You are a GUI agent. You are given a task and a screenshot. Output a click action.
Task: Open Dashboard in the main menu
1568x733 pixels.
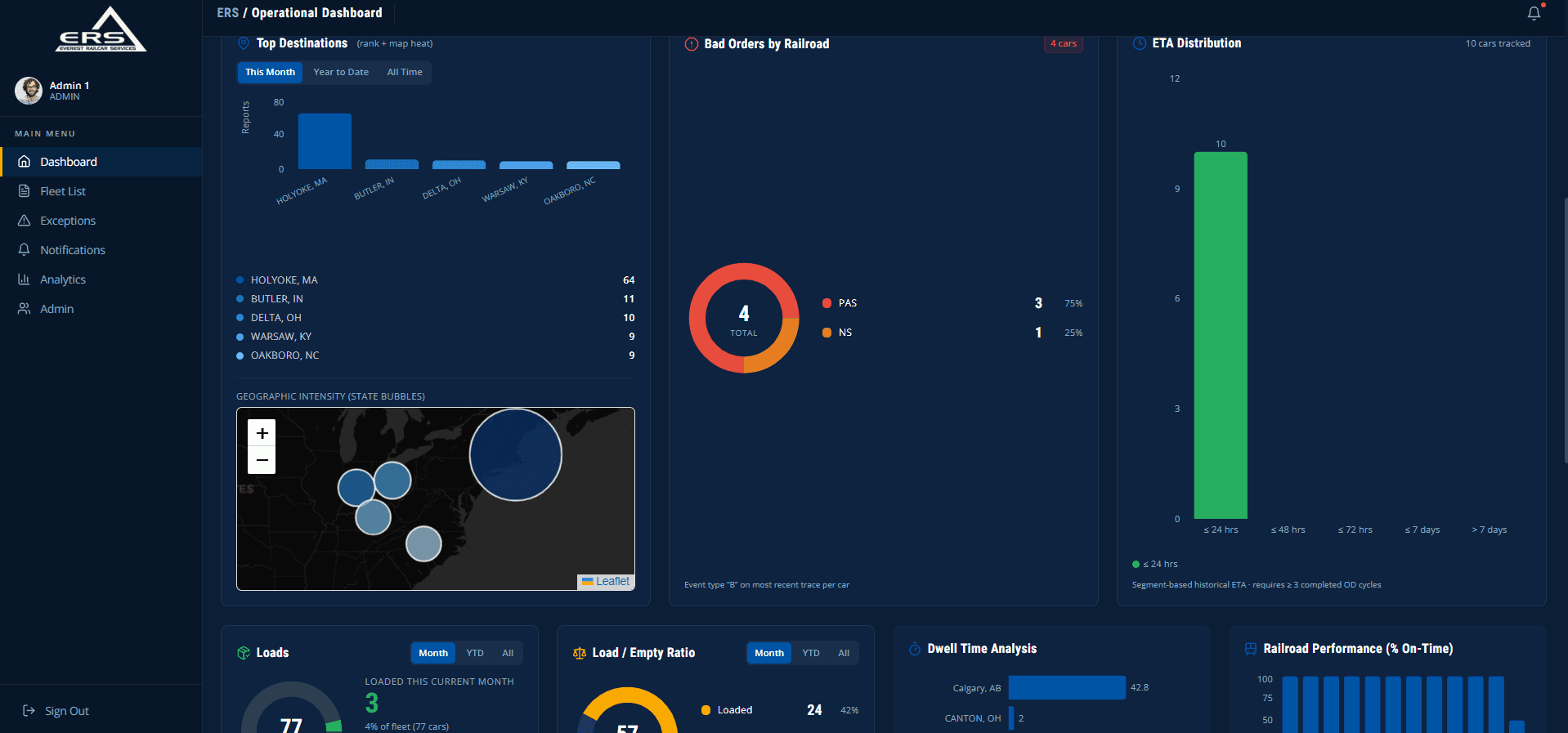tap(101, 162)
